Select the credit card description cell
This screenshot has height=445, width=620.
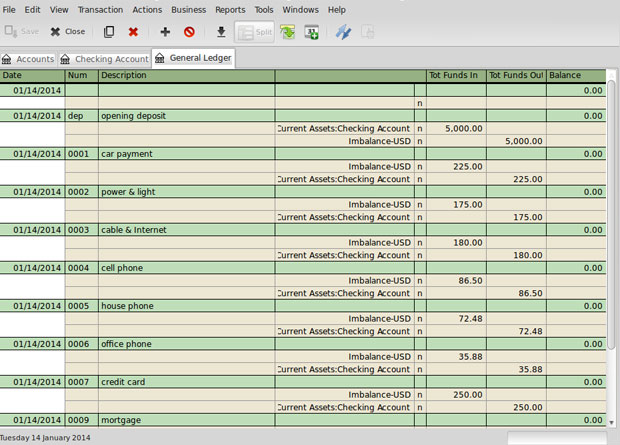pyautogui.click(x=187, y=382)
